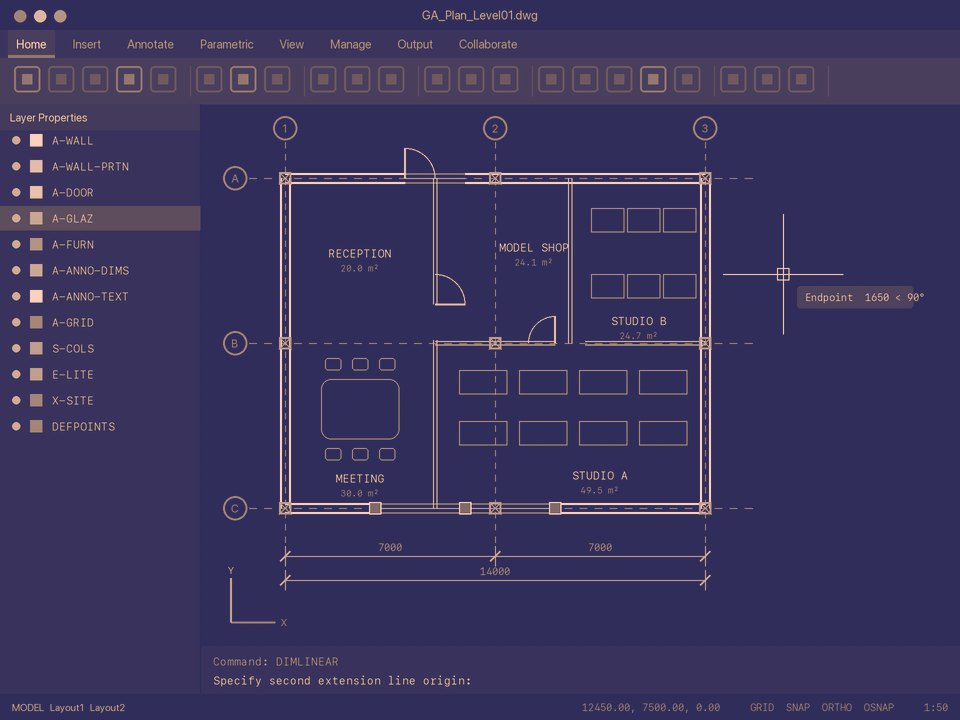The image size is (960, 720).
Task: Select the X-SITE layer row
Action: click(100, 400)
